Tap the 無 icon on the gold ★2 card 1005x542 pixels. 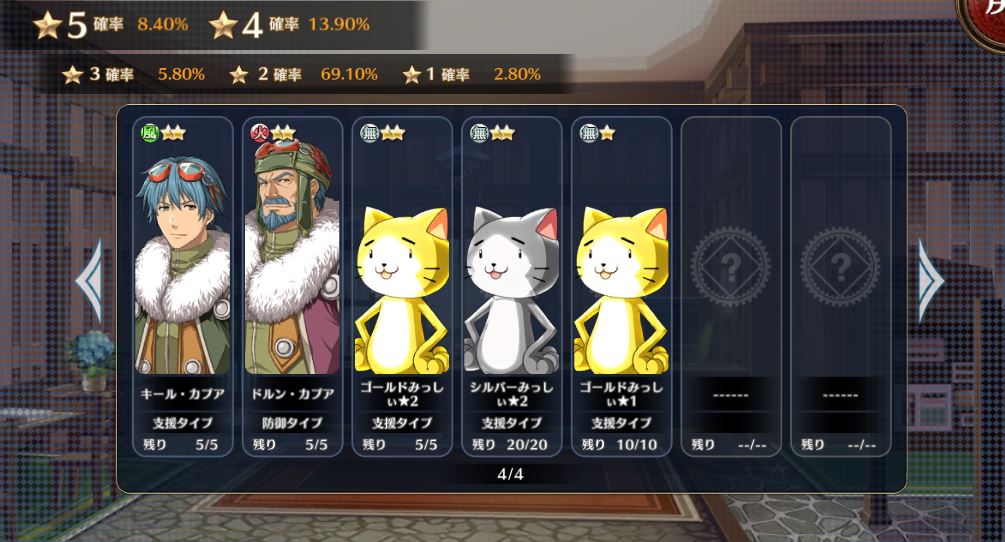pos(369,133)
